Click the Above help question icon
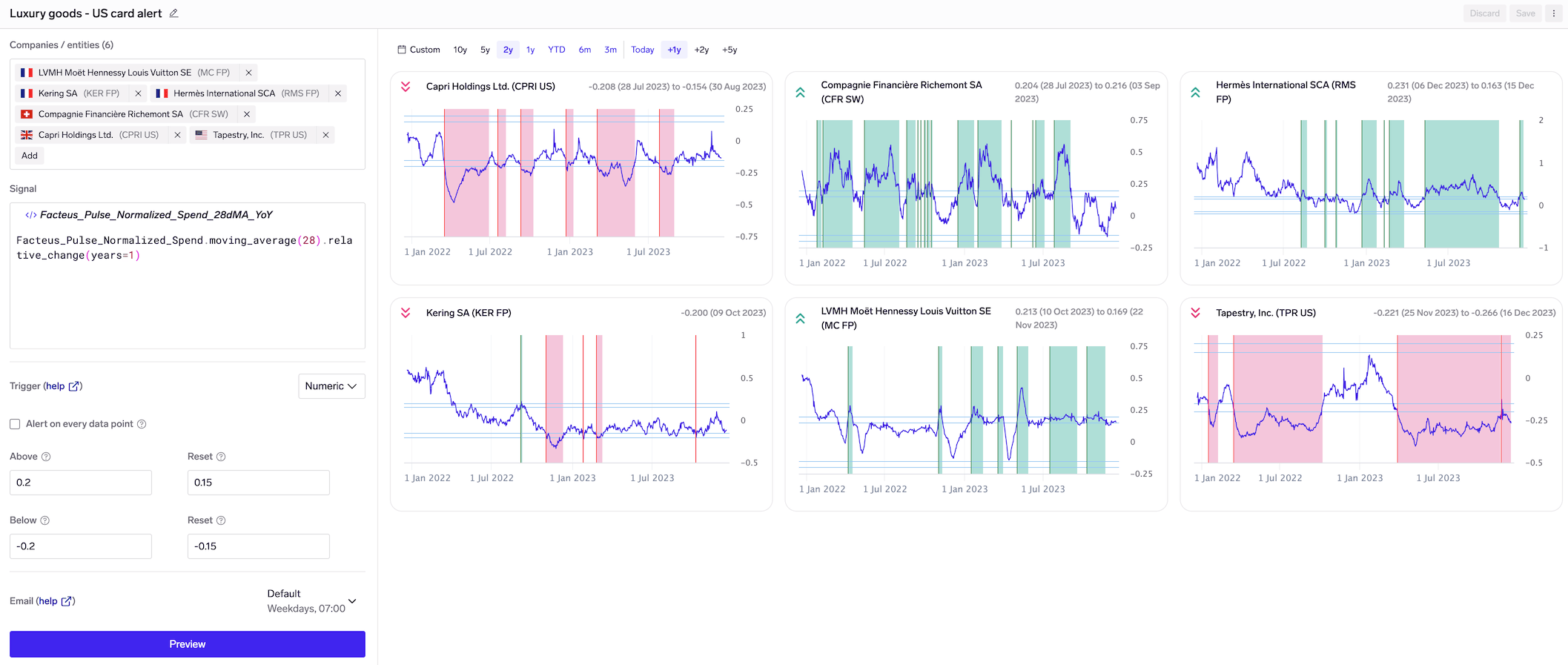This screenshot has width=1568, height=665. click(x=46, y=457)
